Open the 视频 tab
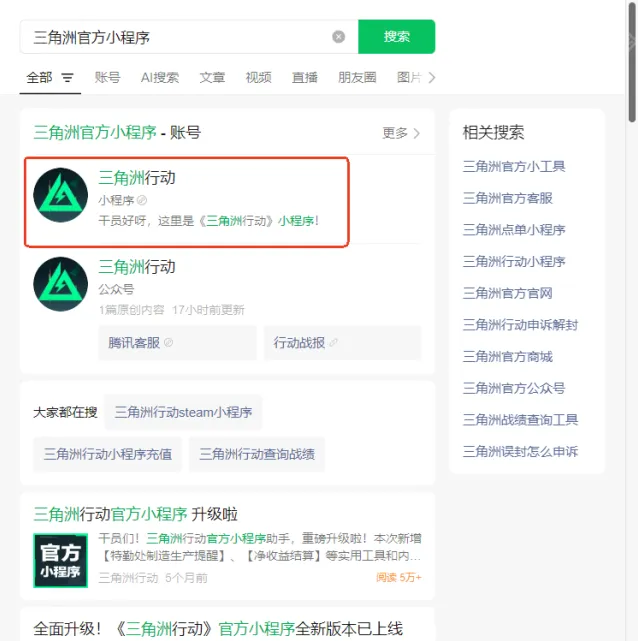The width and height of the screenshot is (638, 641). tap(258, 77)
